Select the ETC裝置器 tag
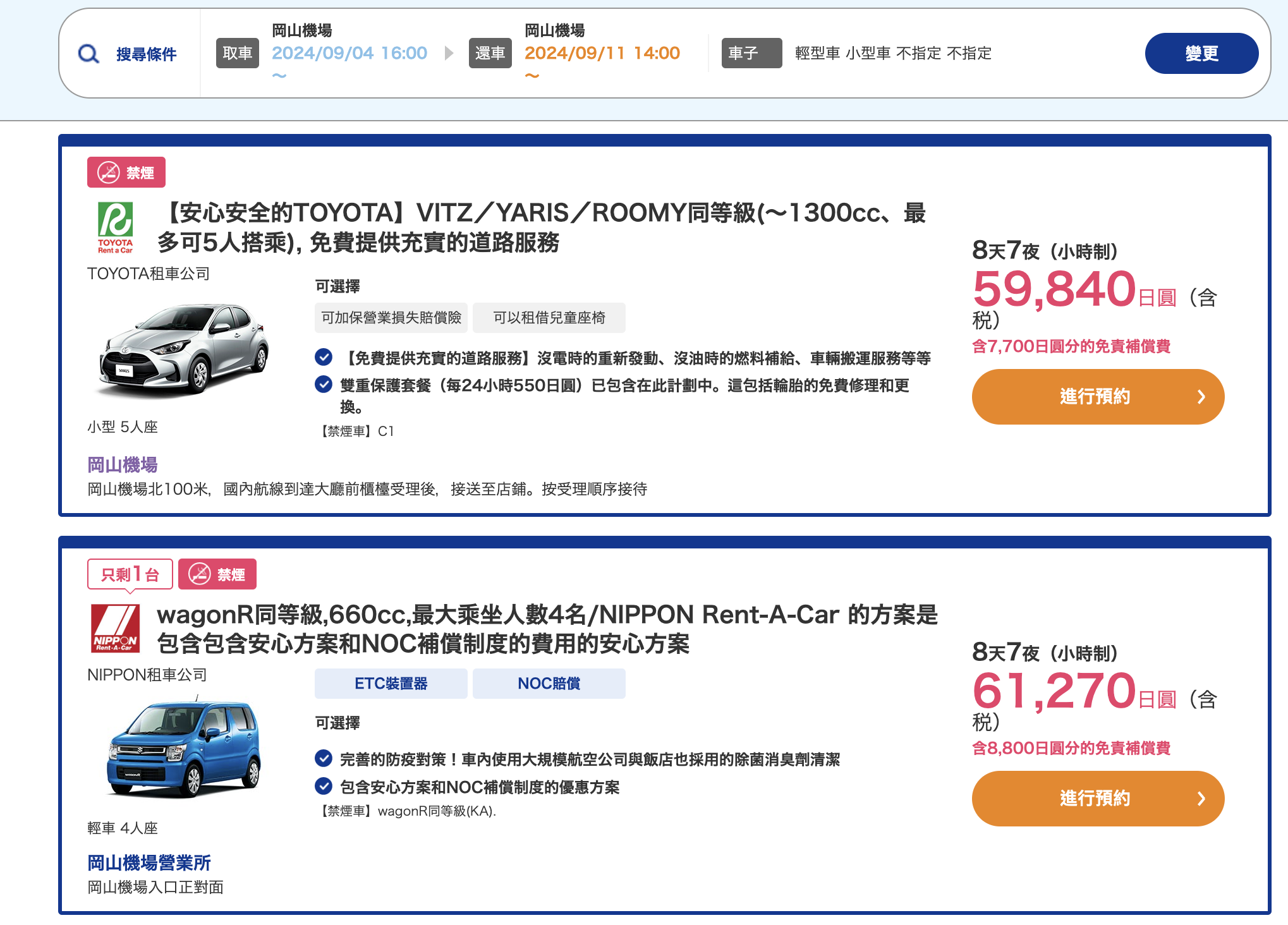This screenshot has width=1288, height=925. coord(391,684)
